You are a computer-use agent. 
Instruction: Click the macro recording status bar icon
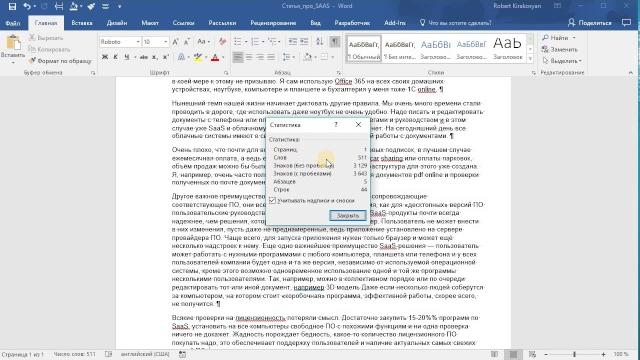point(182,354)
